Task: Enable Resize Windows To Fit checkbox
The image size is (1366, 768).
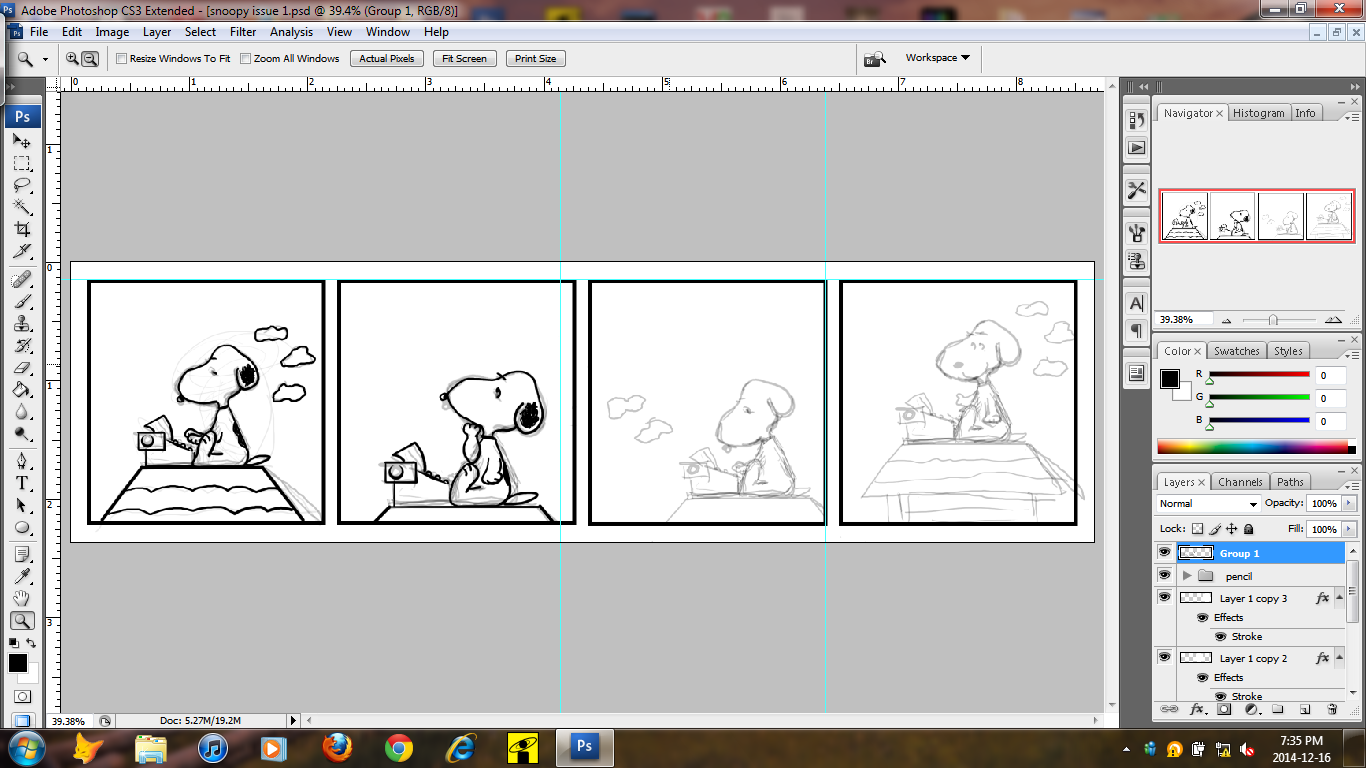Action: 122,58
